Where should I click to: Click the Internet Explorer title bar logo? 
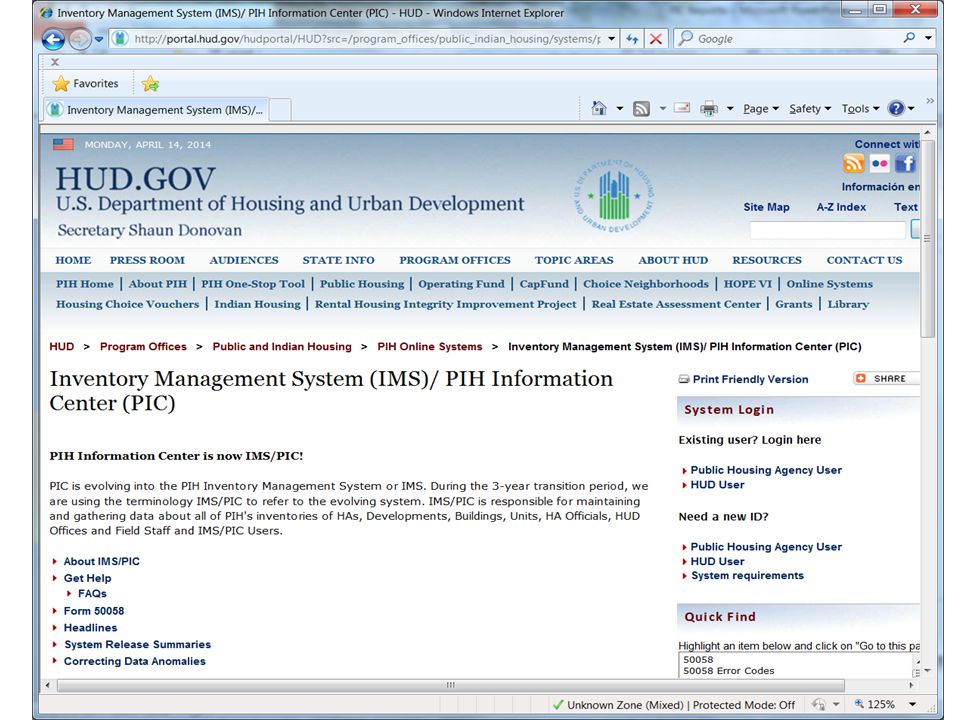coord(47,12)
